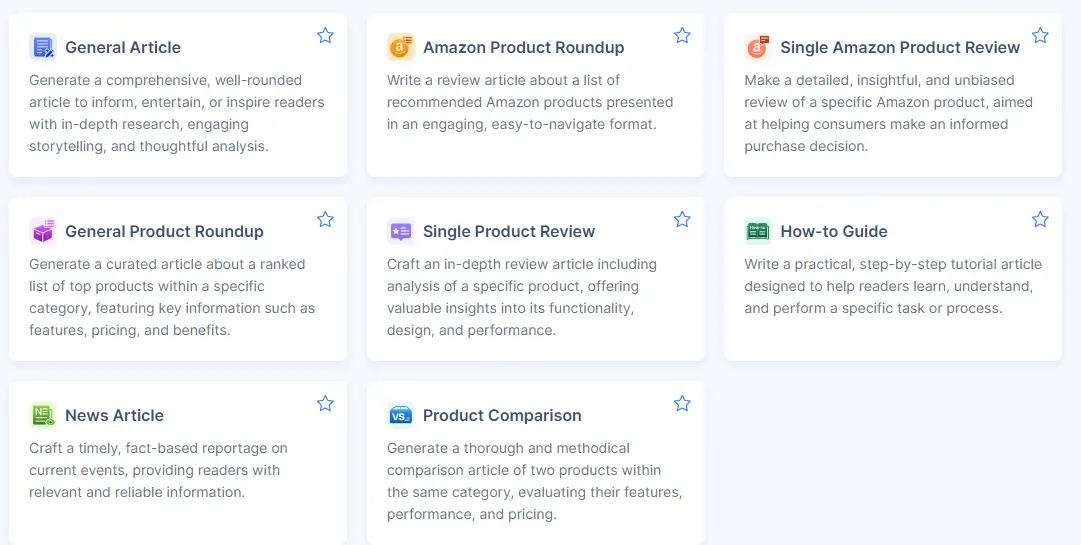This screenshot has width=1081, height=545.
Task: Favorite the General Article template star
Action: click(325, 36)
